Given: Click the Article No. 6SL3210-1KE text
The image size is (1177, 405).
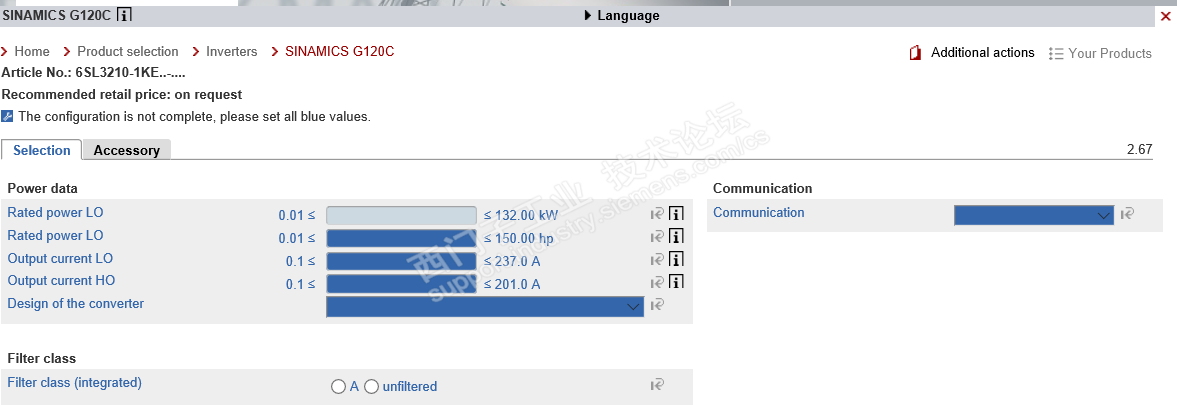Looking at the screenshot, I should (94, 74).
